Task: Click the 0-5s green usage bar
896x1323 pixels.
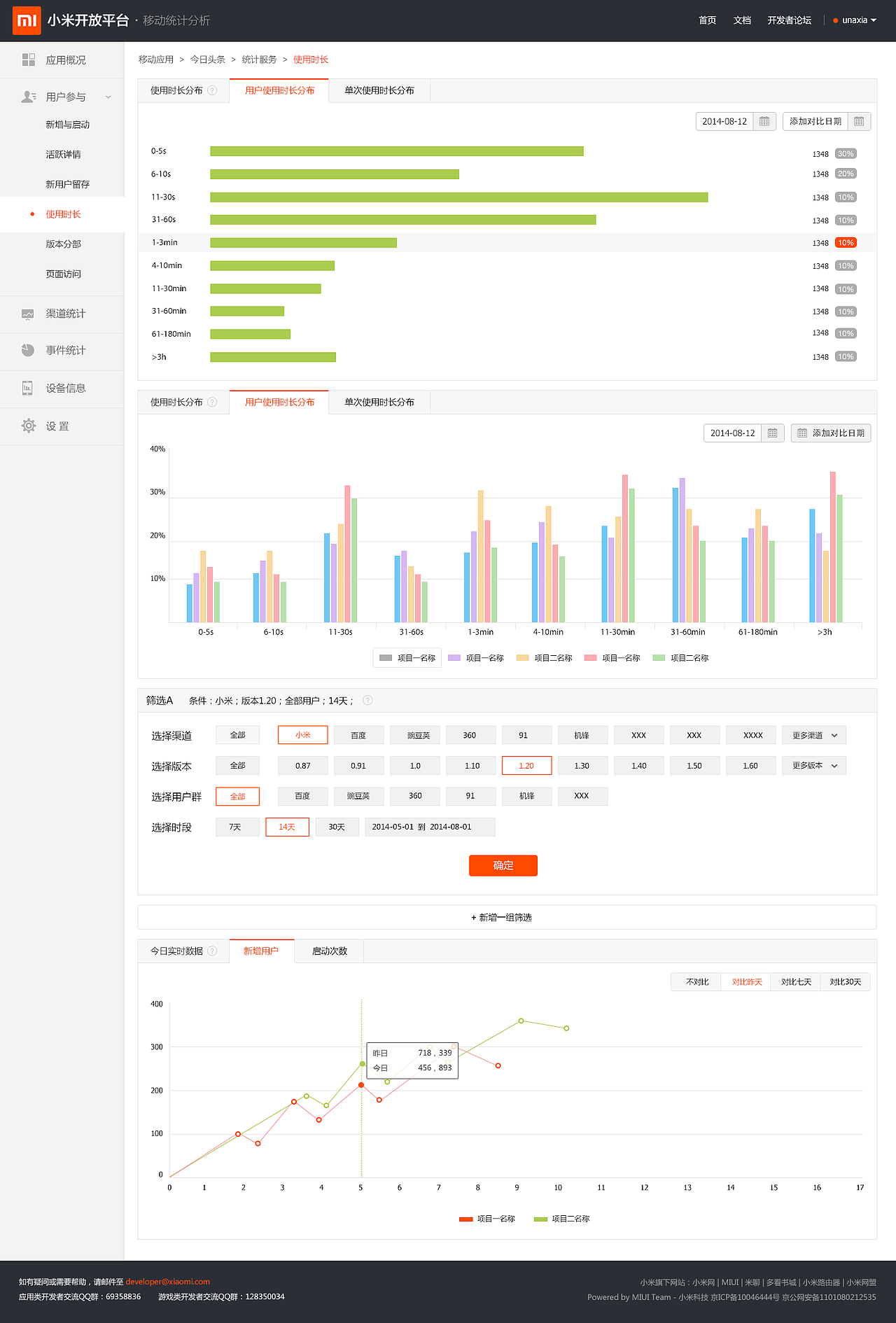Action: pos(397,151)
